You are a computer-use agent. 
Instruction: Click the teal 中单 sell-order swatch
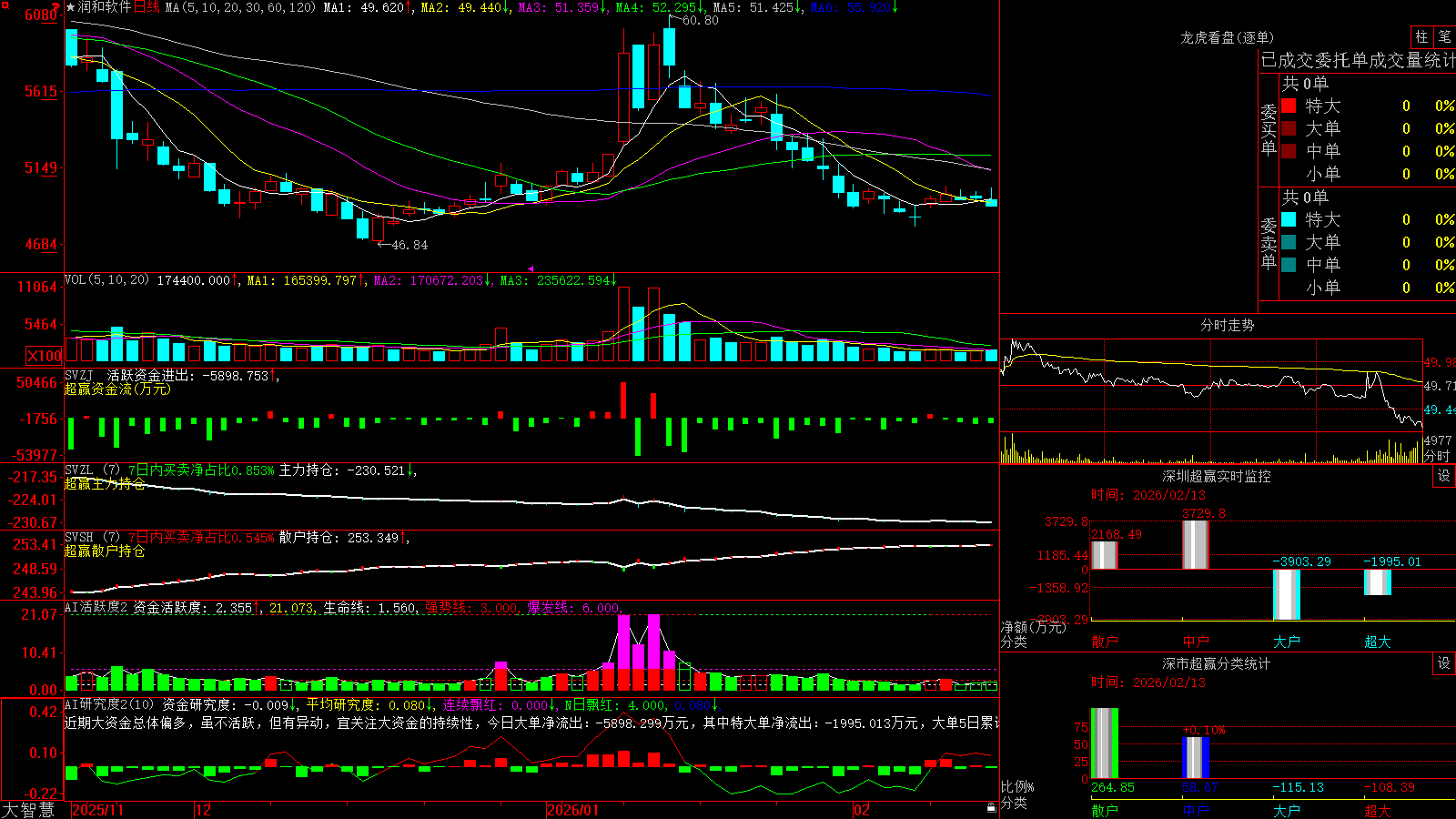click(x=1289, y=265)
